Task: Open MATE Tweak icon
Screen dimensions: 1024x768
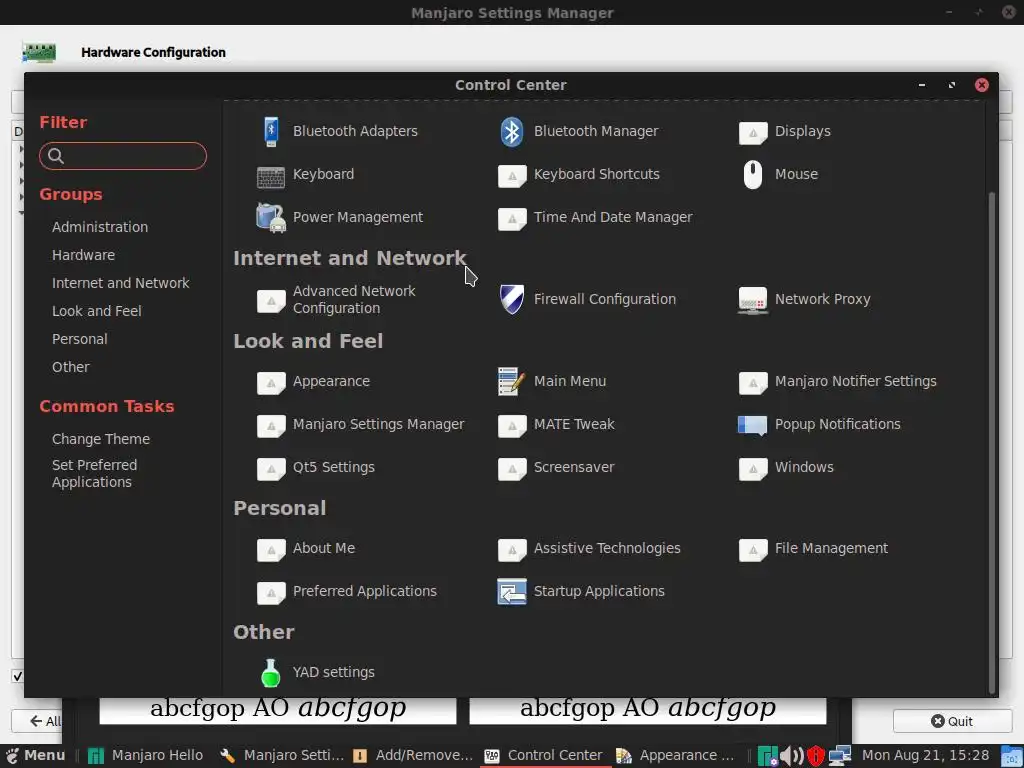Action: 511,426
